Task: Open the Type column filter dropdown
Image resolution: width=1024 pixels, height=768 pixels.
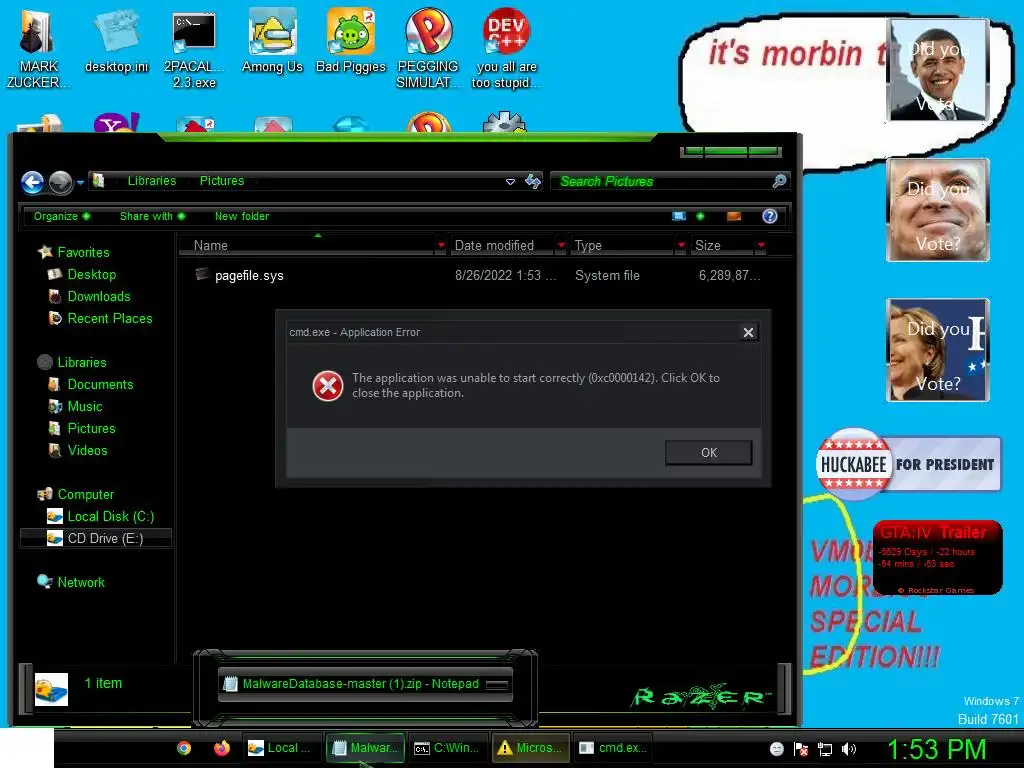Action: coord(681,246)
